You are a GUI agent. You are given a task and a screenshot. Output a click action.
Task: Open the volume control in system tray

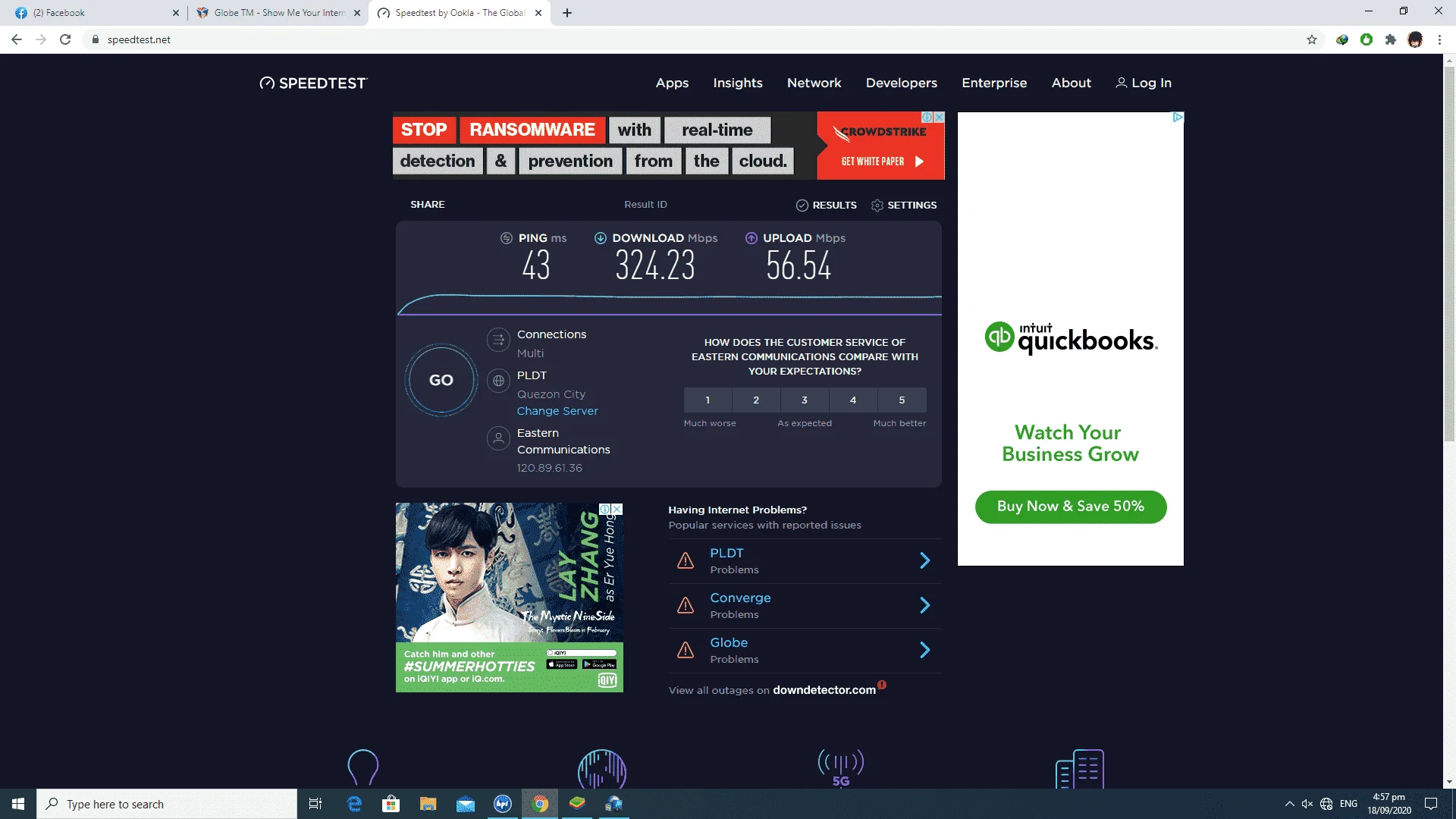pyautogui.click(x=1307, y=804)
